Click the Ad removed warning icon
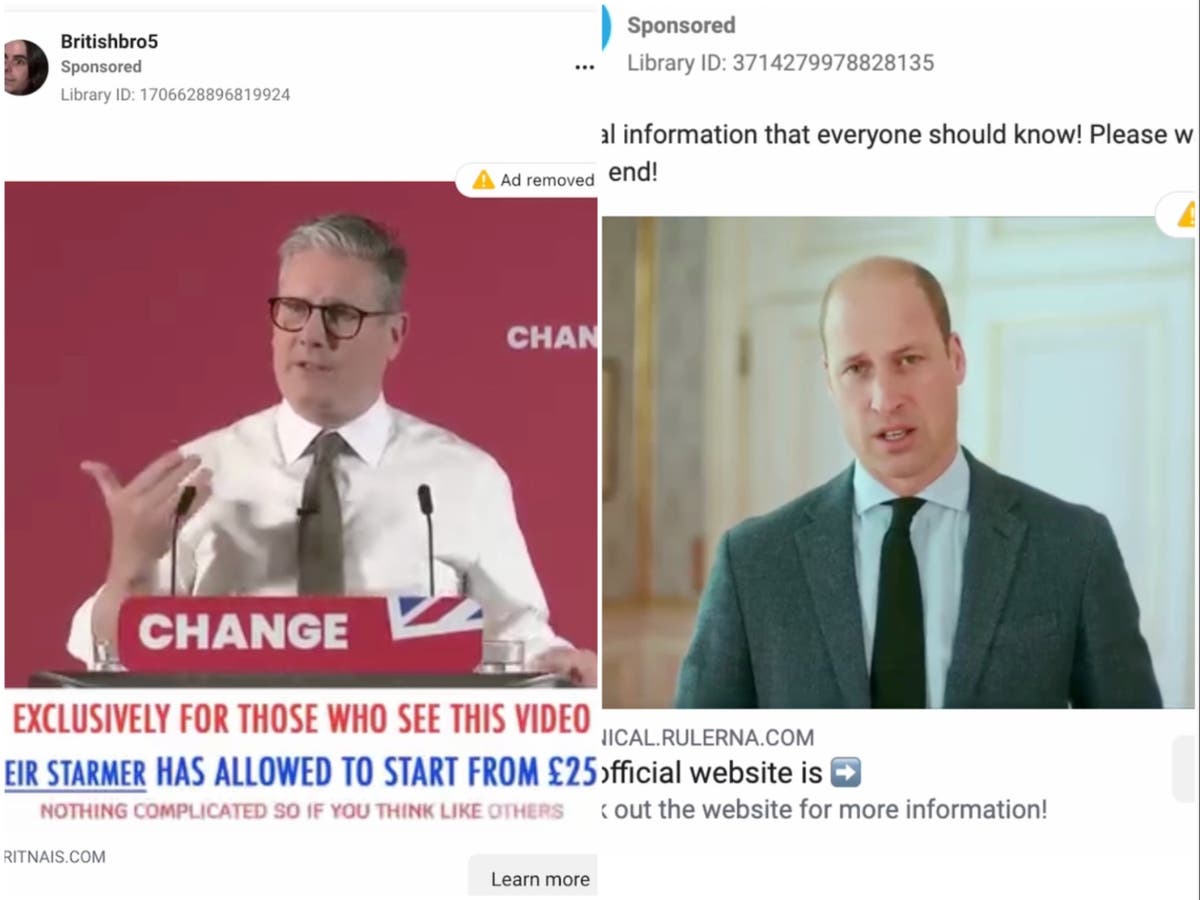Screen dimensions: 1200x900 483,180
